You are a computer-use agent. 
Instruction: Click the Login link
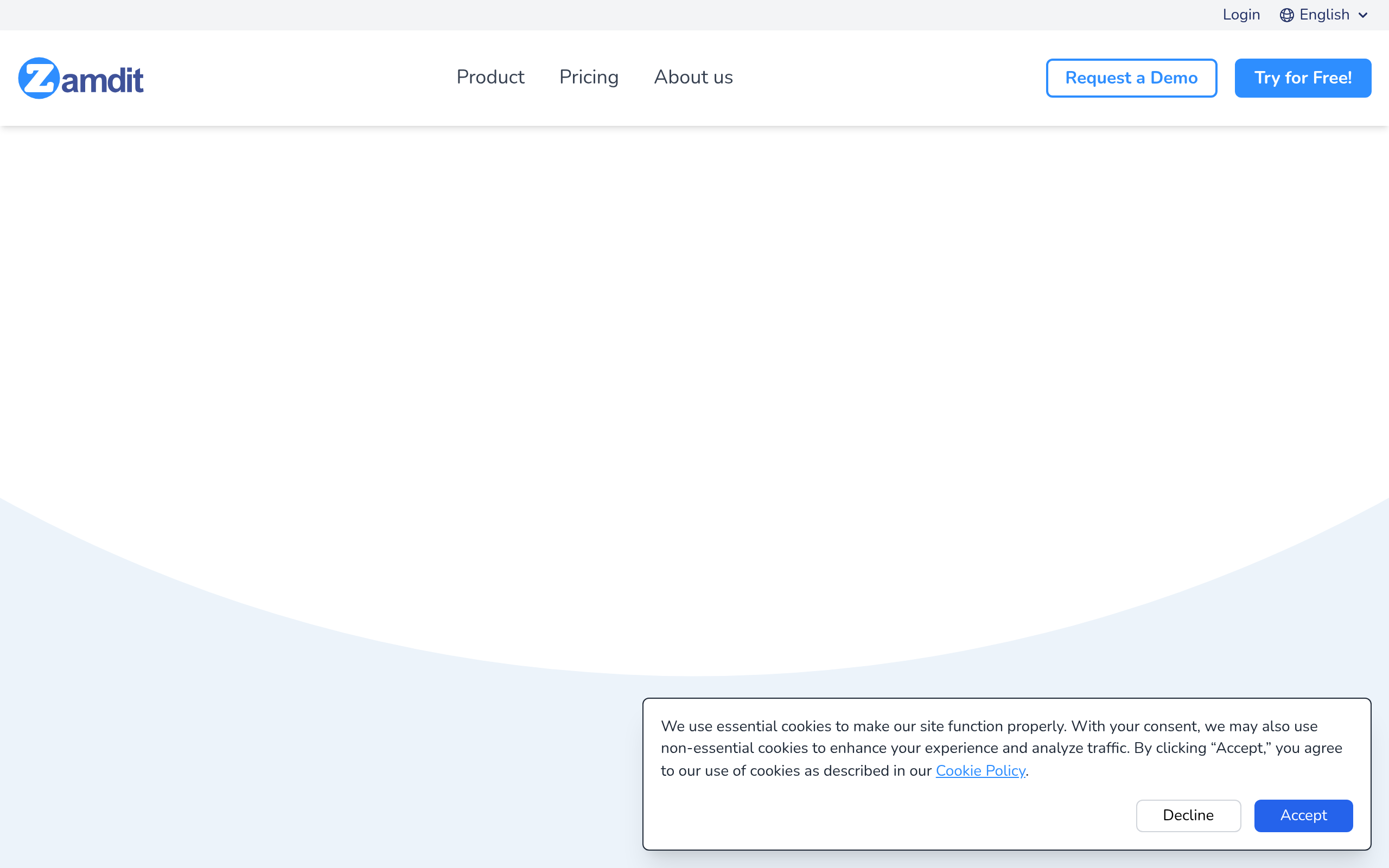coord(1241,15)
